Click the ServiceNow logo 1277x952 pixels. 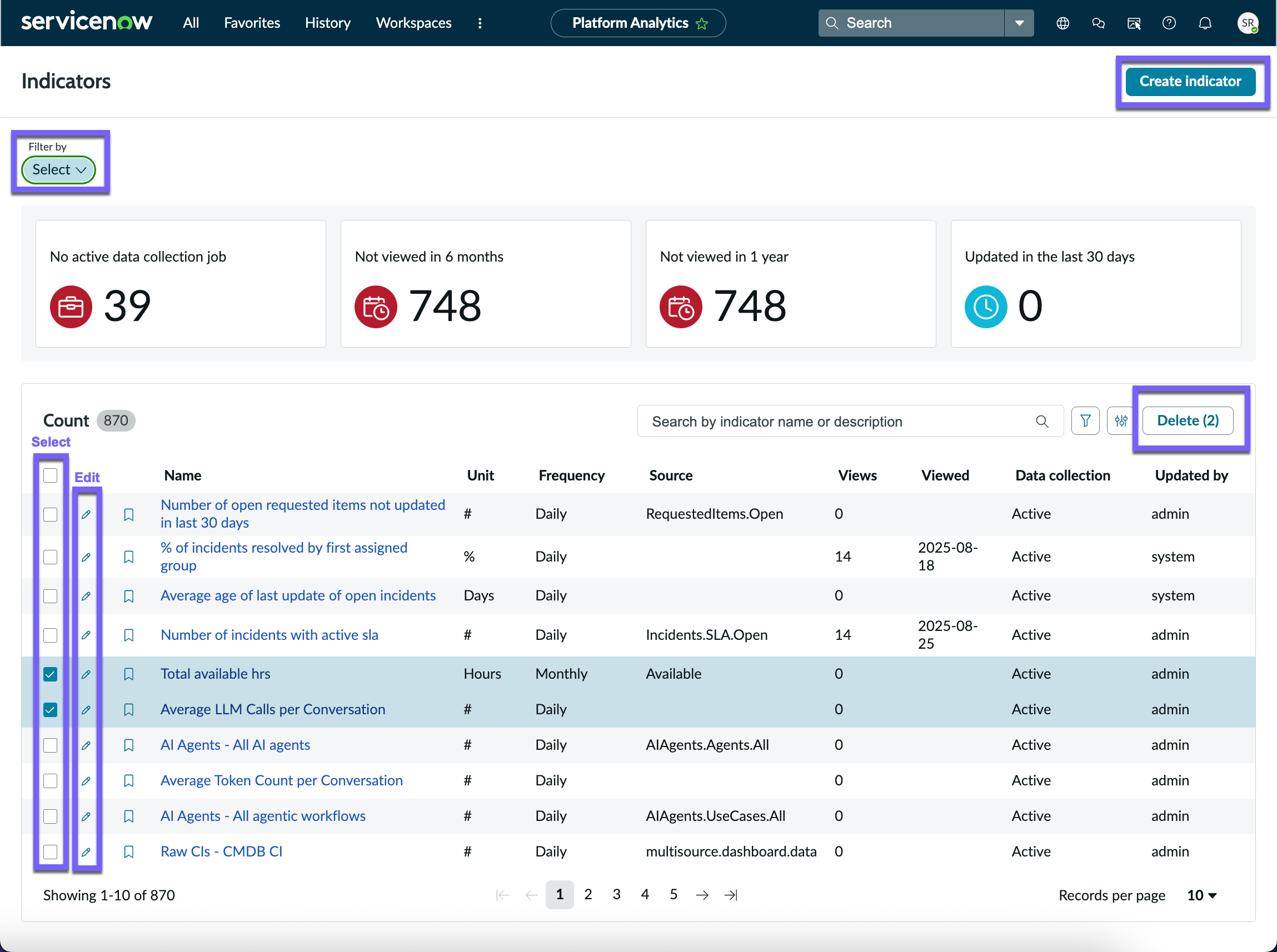[87, 22]
